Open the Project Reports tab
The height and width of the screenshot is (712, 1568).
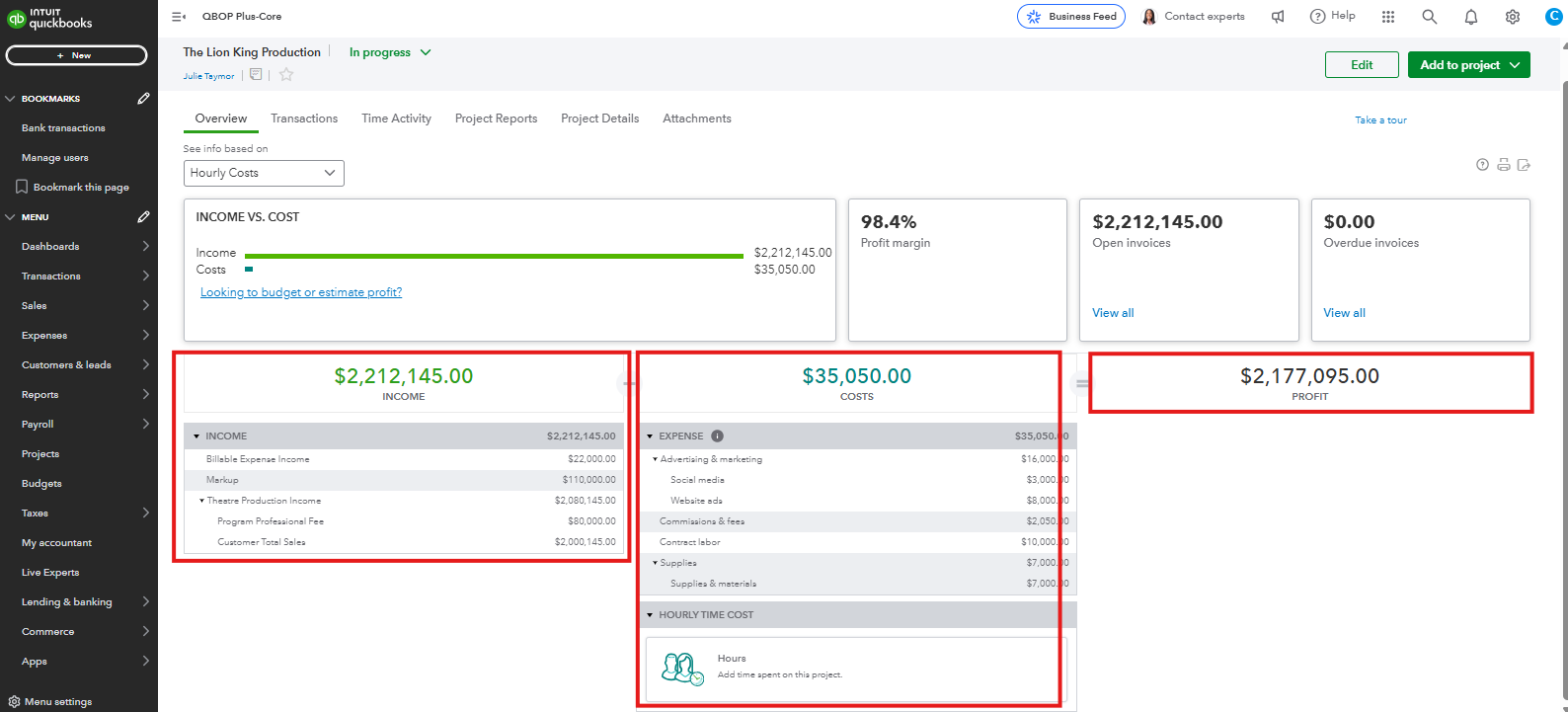496,119
